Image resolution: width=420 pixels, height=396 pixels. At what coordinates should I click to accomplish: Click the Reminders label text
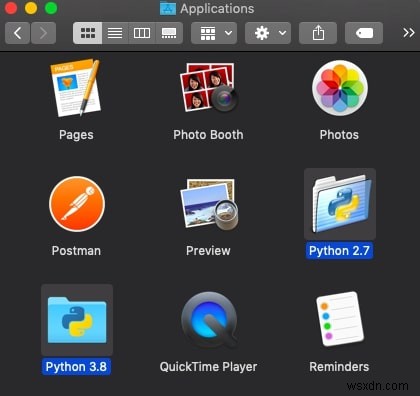pos(339,367)
